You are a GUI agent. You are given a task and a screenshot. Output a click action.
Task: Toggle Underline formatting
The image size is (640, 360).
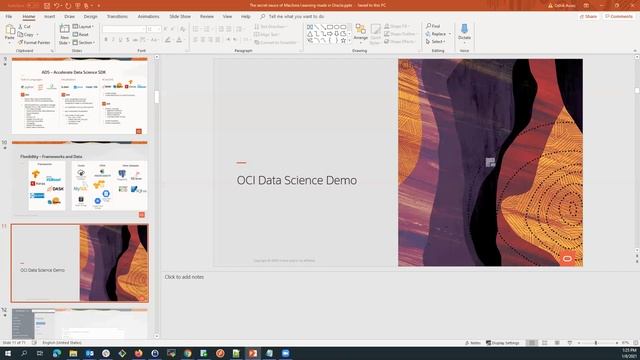point(120,40)
